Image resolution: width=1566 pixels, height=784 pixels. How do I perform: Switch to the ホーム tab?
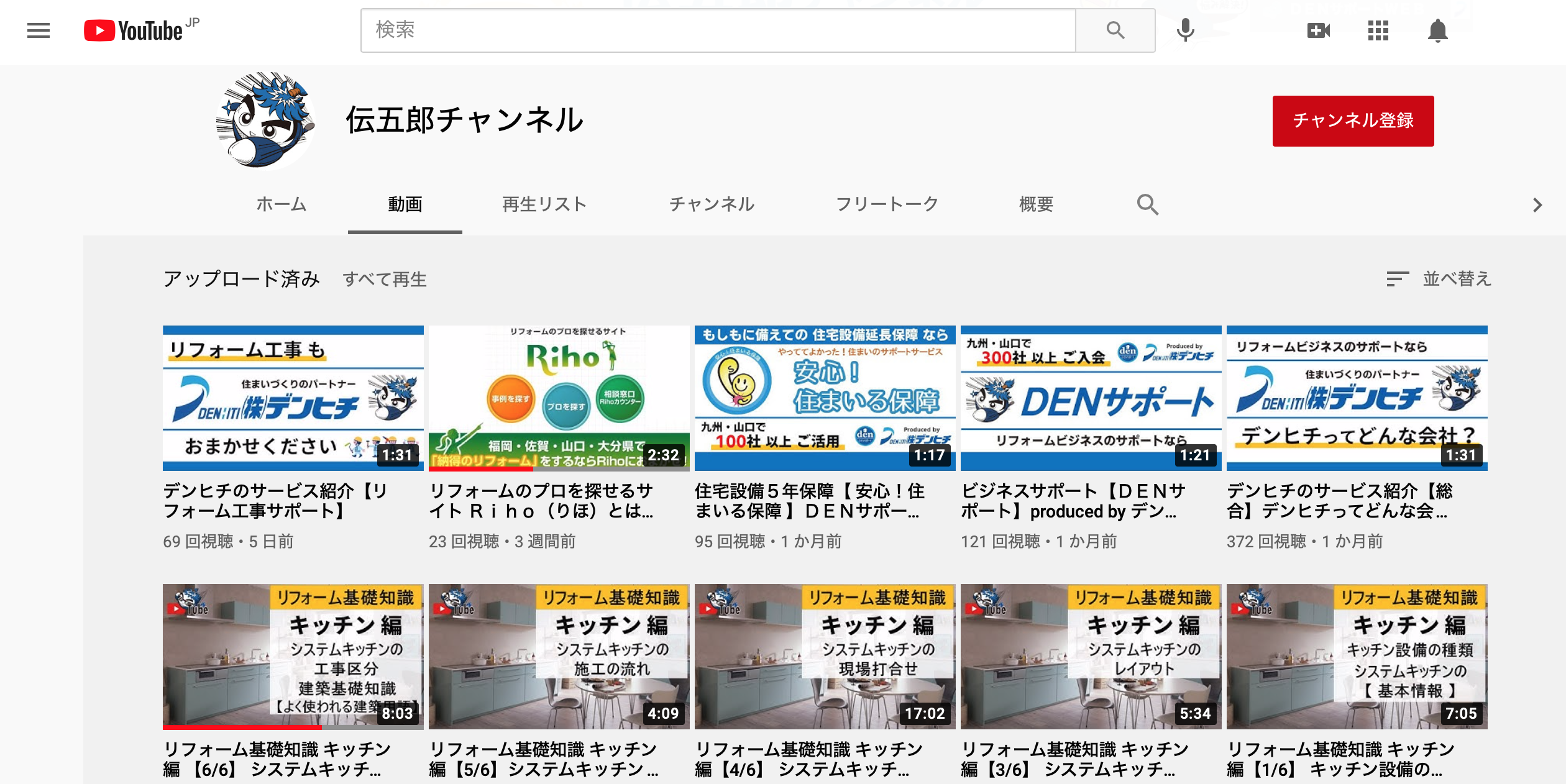(282, 204)
